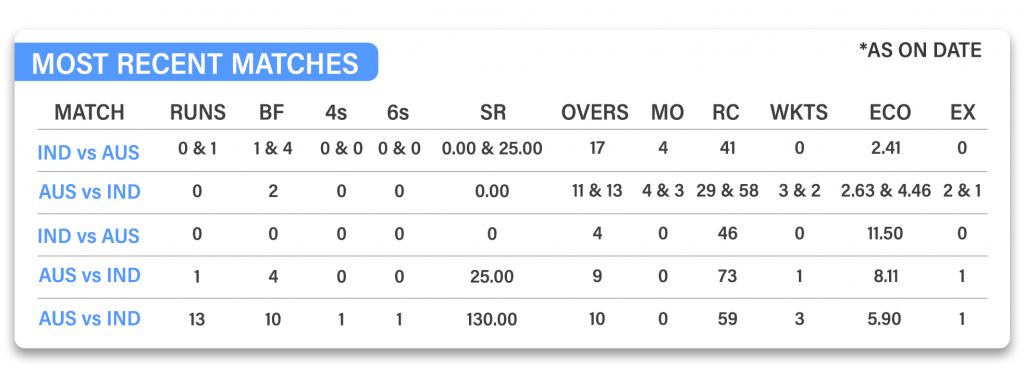Select the BF column header

[272, 112]
